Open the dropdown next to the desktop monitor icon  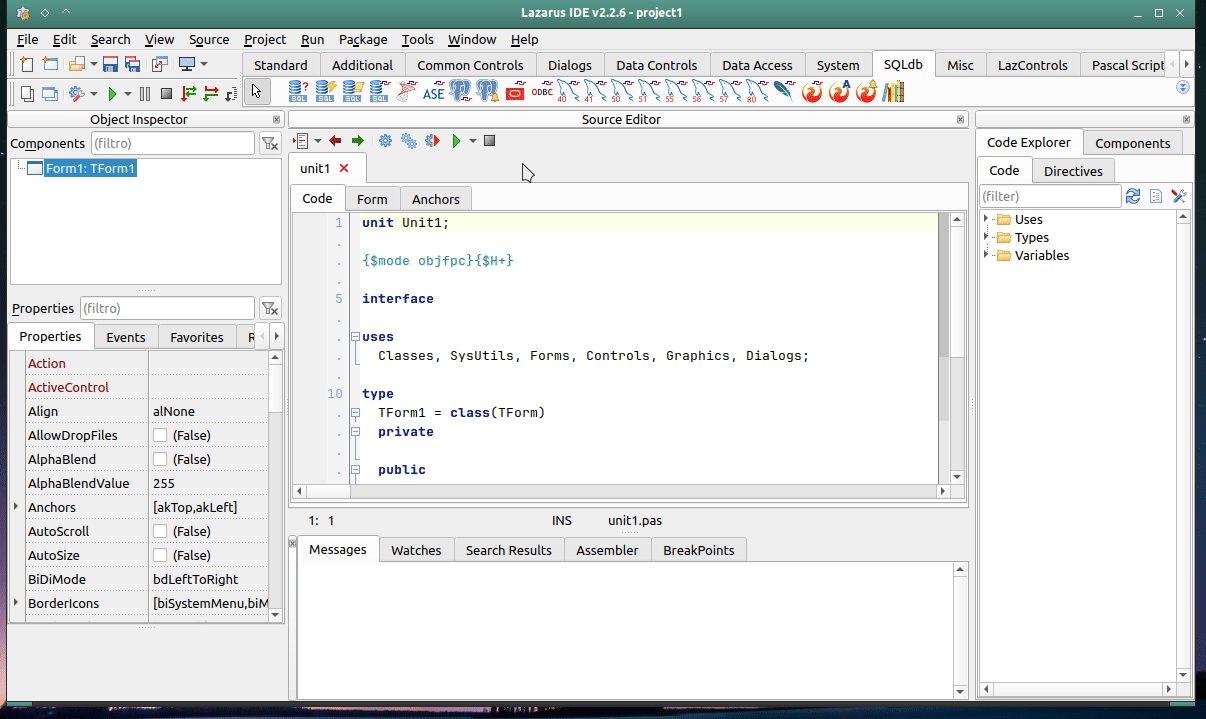204,64
